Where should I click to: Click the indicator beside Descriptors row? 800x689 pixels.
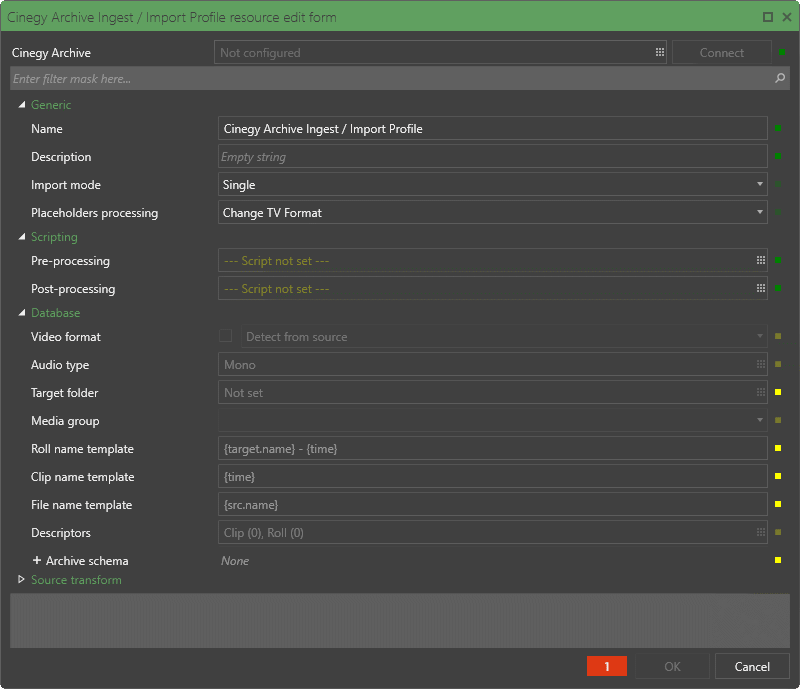point(778,532)
